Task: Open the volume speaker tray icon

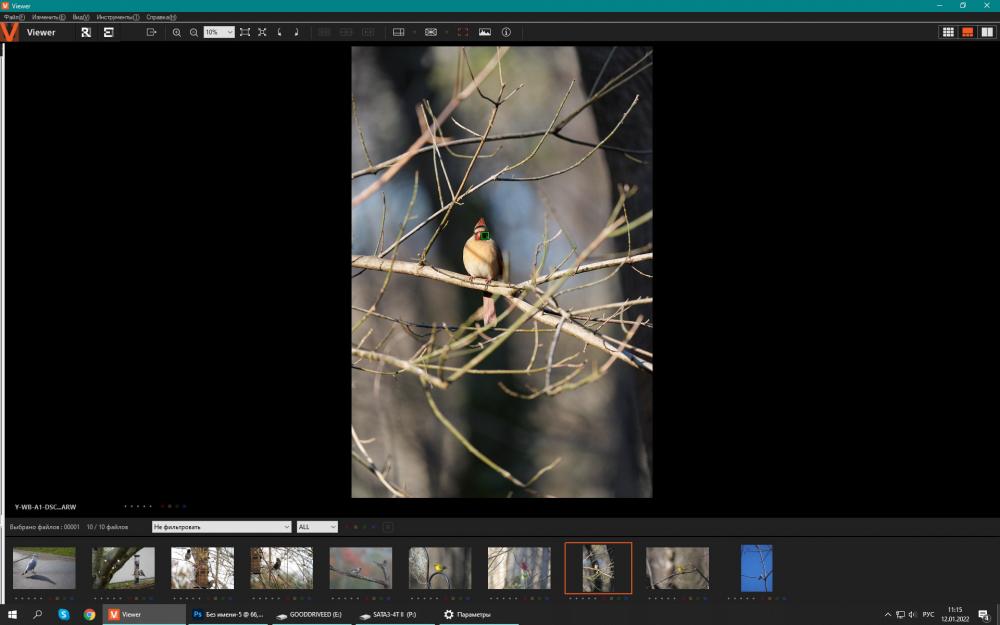Action: click(912, 615)
